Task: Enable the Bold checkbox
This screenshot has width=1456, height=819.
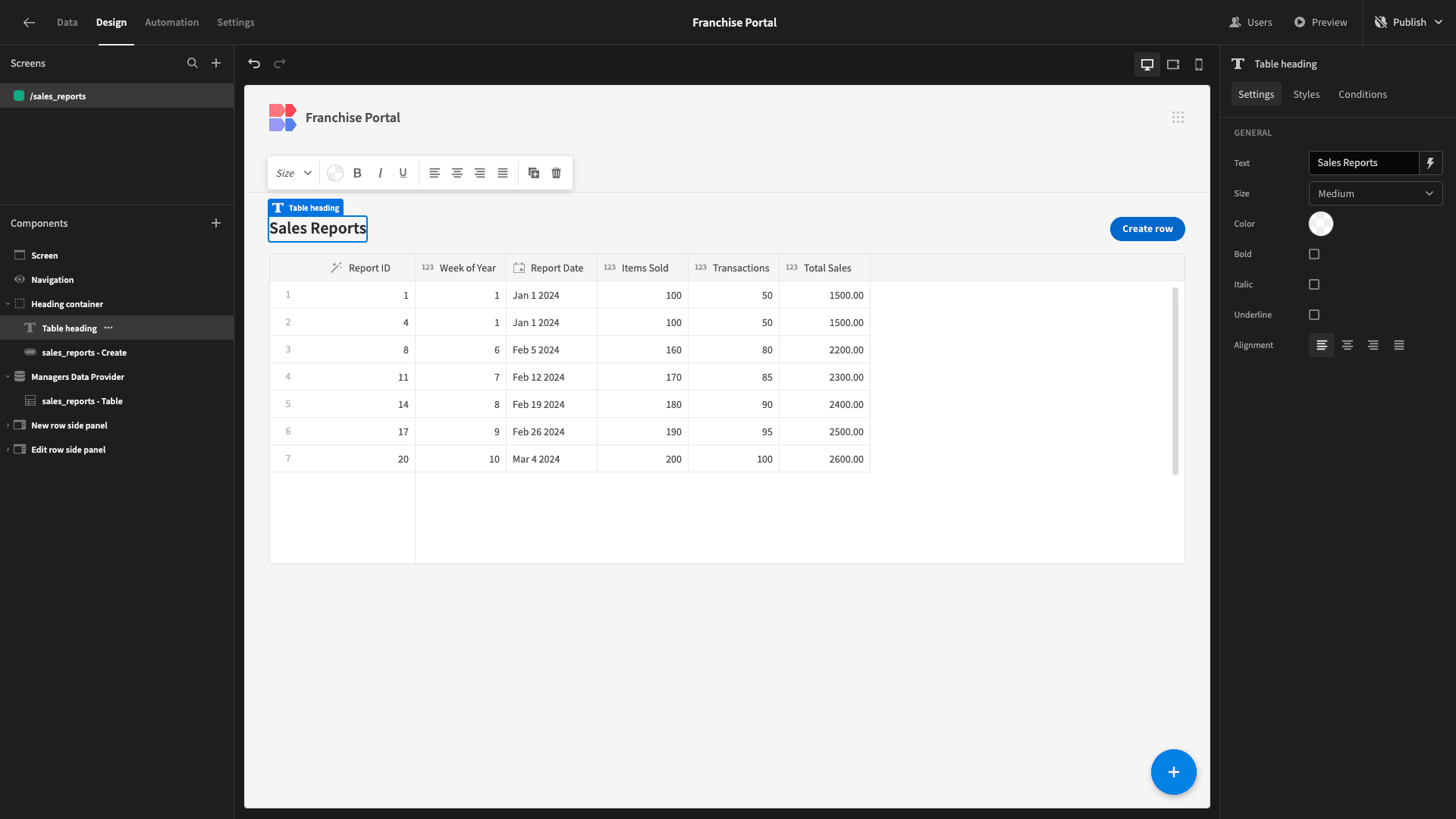Action: point(1314,254)
